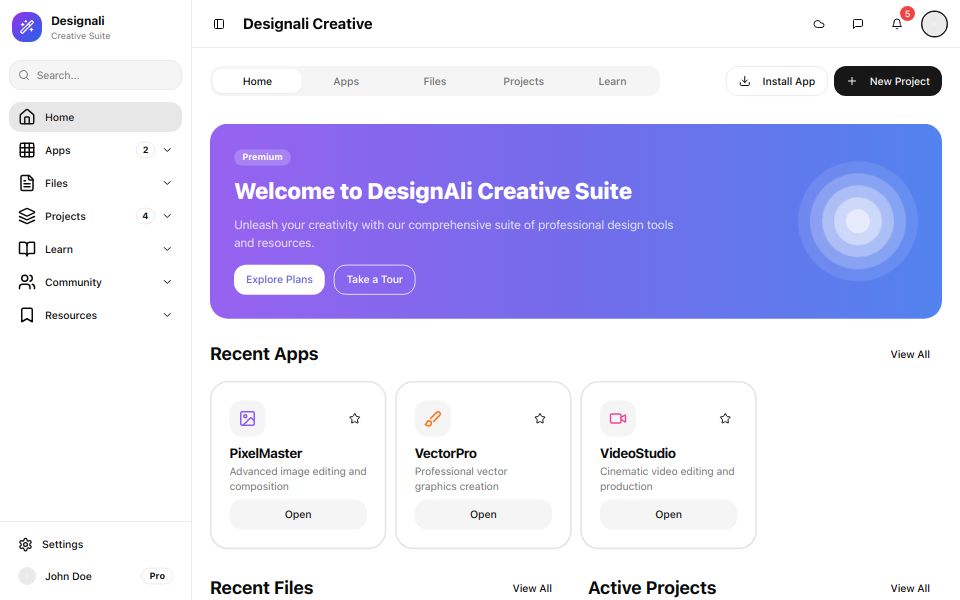Toggle the star on VideoStudio

[724, 419]
